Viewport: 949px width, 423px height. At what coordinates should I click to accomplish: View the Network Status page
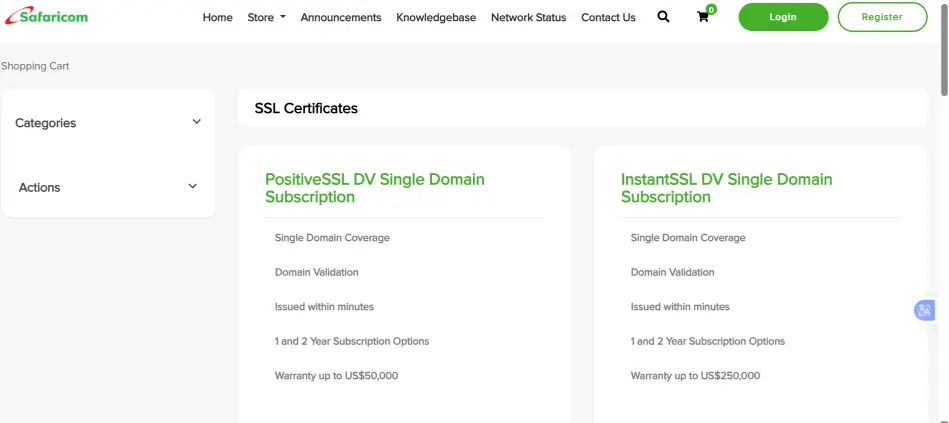coord(528,18)
